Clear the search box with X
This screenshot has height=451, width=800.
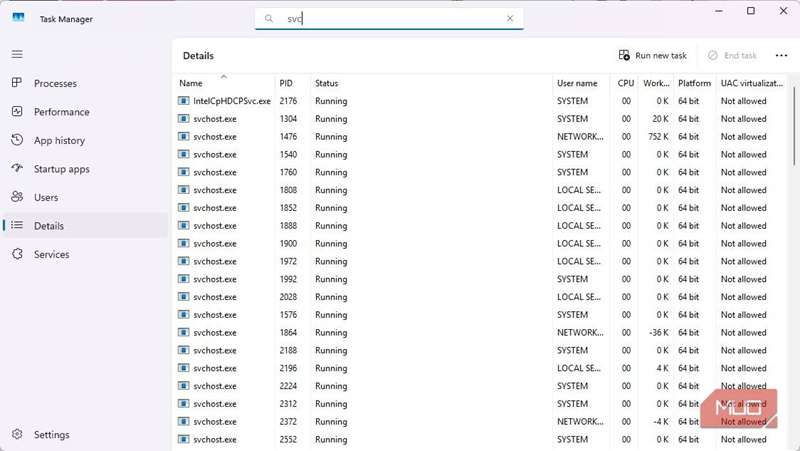510,18
